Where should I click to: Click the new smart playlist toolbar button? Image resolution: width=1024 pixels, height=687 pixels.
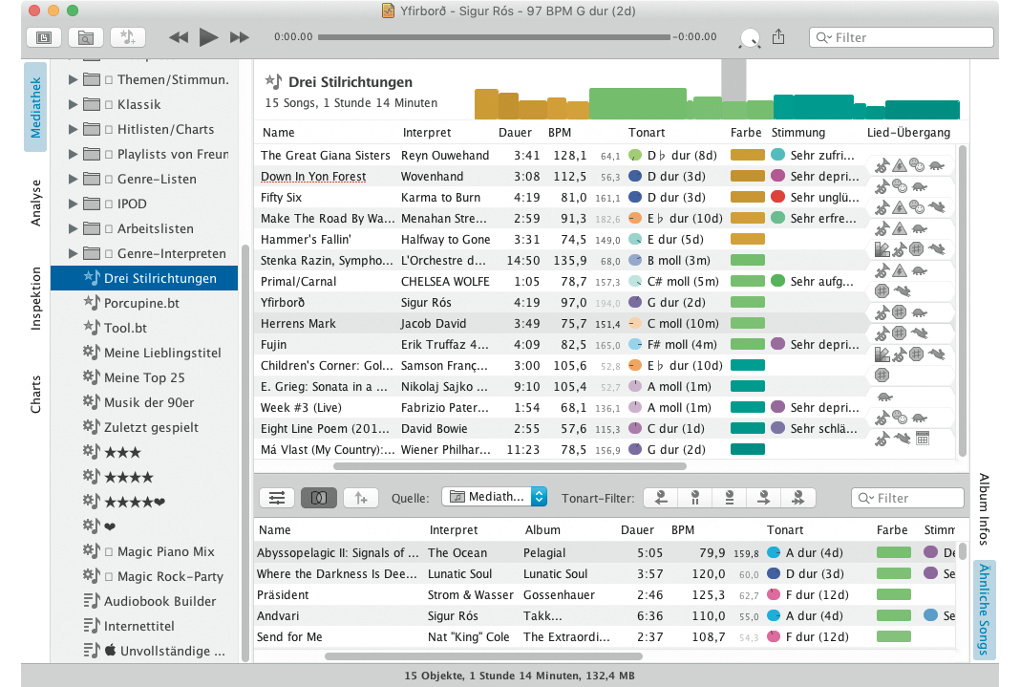(x=129, y=37)
